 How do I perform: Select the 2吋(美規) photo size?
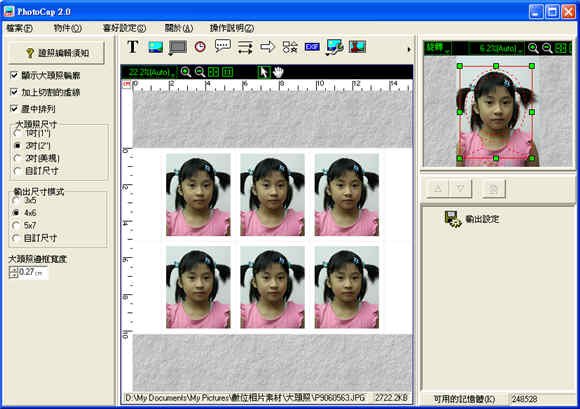point(17,158)
